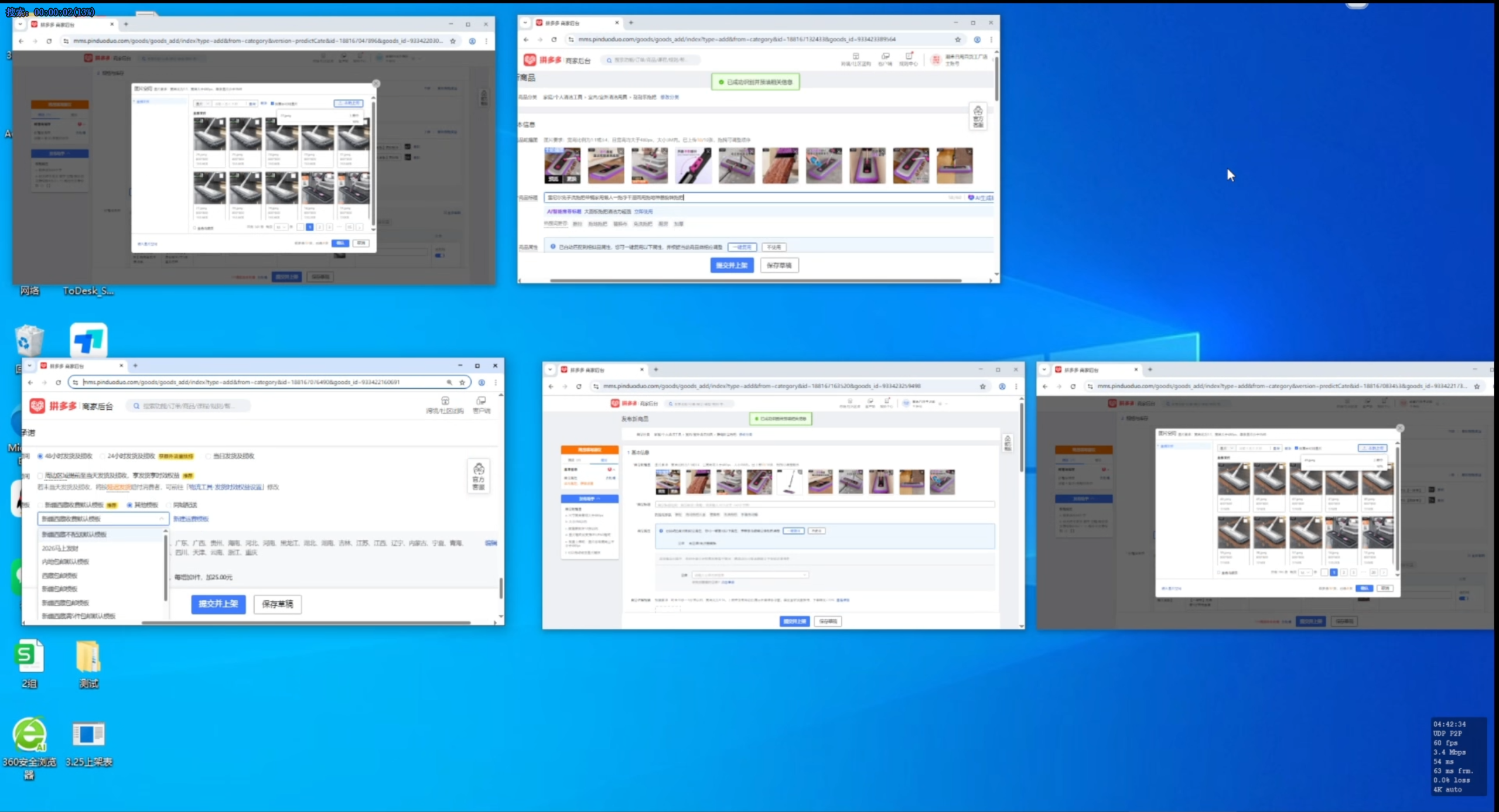Screen dimensions: 1499x812
Task: Bookmark the page in the freight-template window
Action: click(x=462, y=382)
